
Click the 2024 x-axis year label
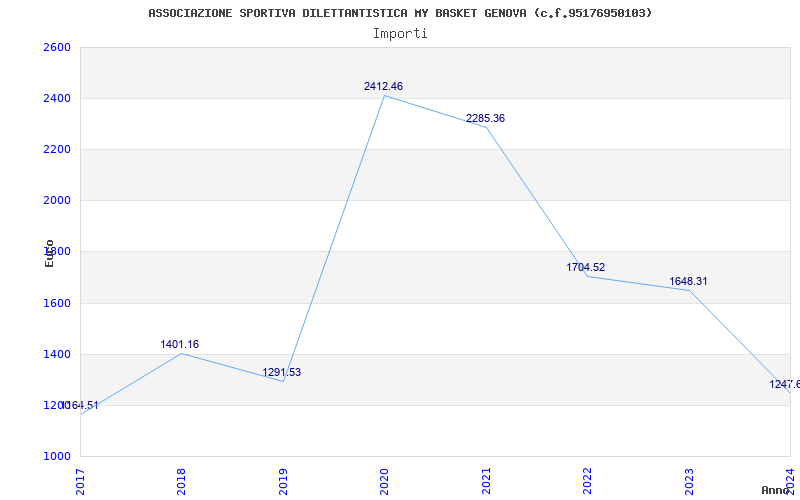pyautogui.click(x=790, y=482)
